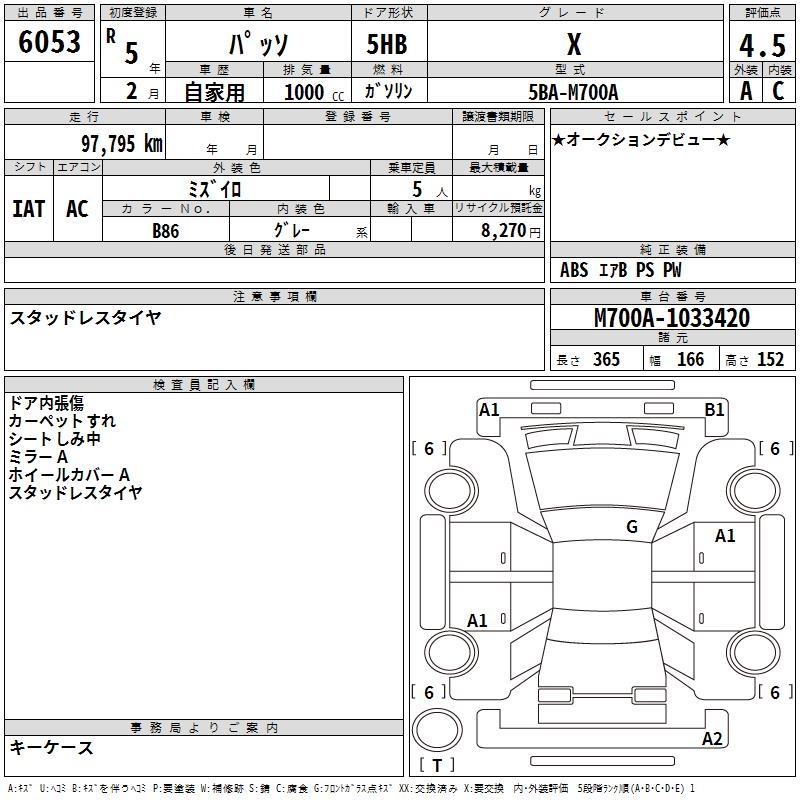Click the upper-left [6] tire marker
Screen dimensions: 800x800
(429, 449)
